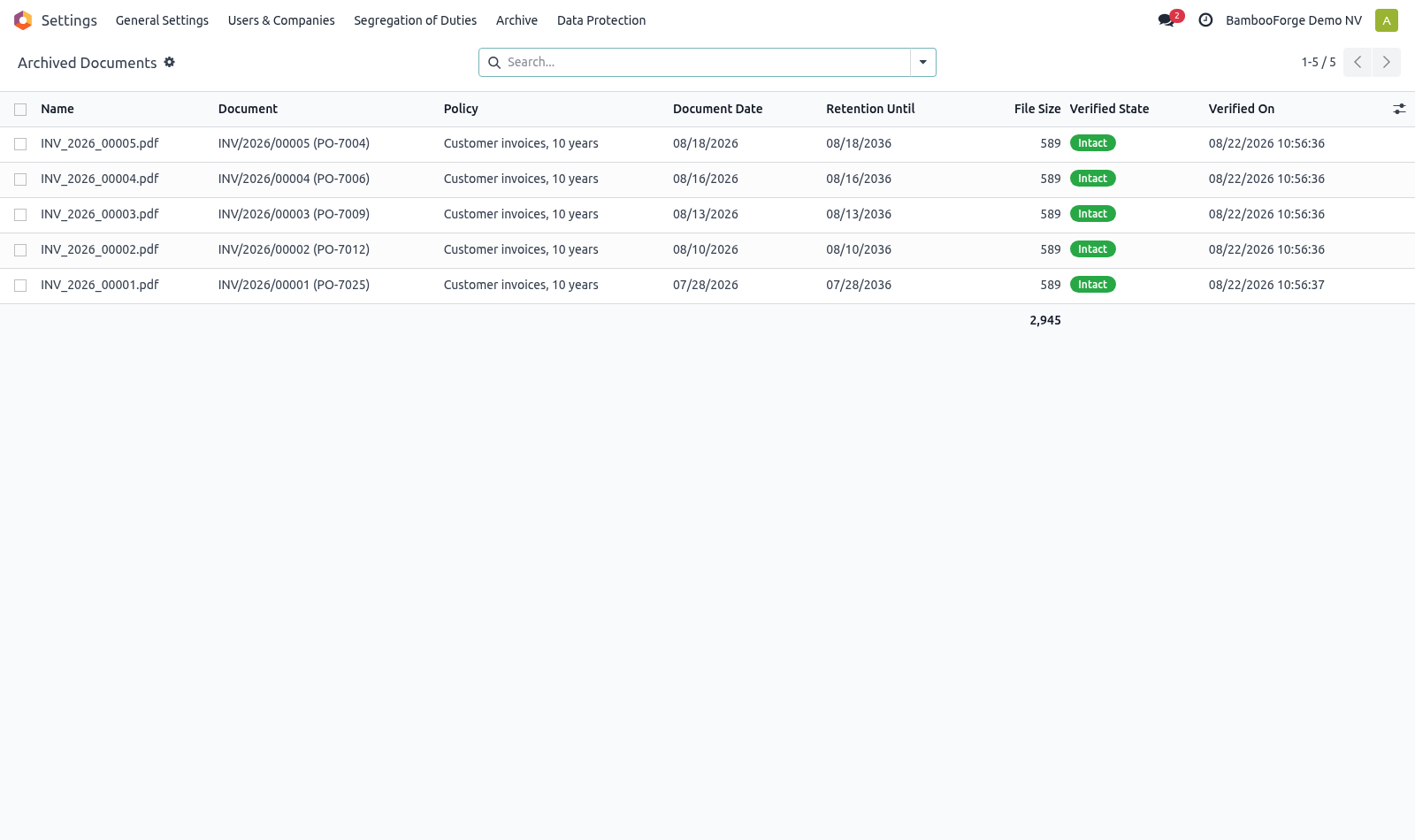
Task: Select checkbox for INV_2026_00002.pdf
Action: (20, 250)
